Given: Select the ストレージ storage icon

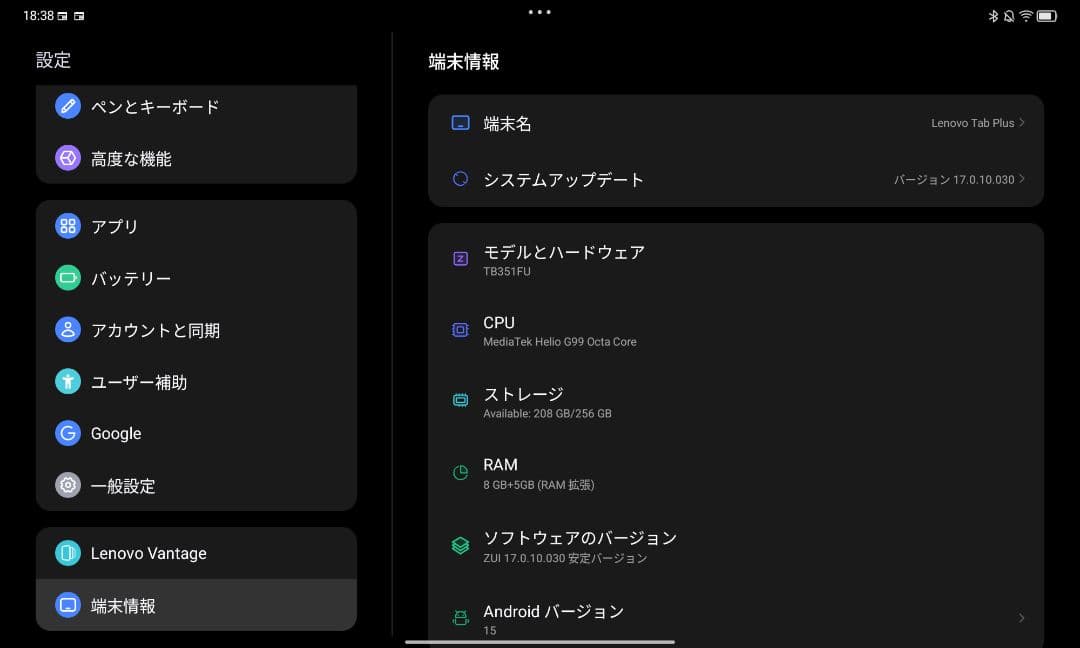Looking at the screenshot, I should [x=460, y=400].
